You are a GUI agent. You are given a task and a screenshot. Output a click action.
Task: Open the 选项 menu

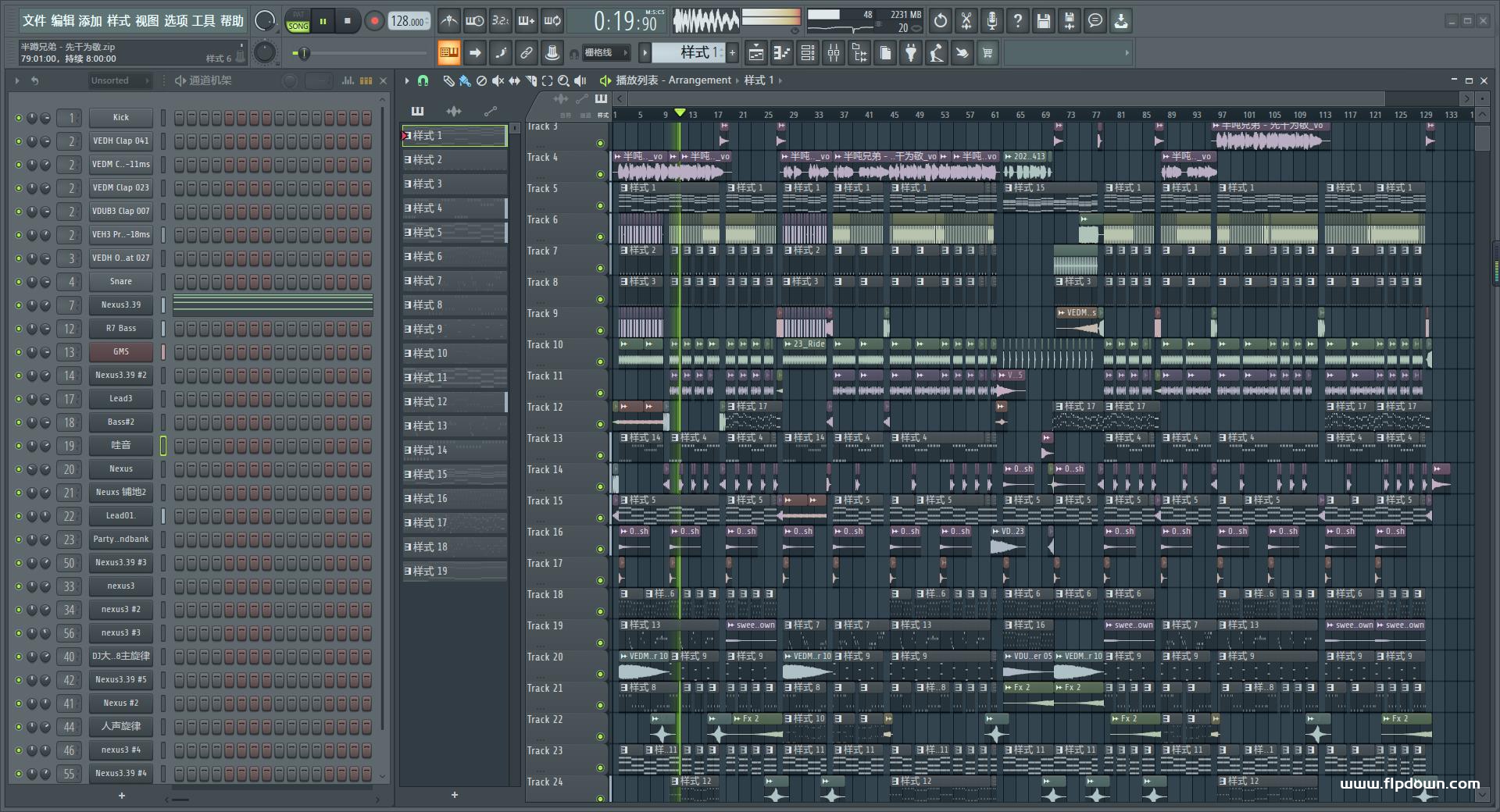pos(176,21)
